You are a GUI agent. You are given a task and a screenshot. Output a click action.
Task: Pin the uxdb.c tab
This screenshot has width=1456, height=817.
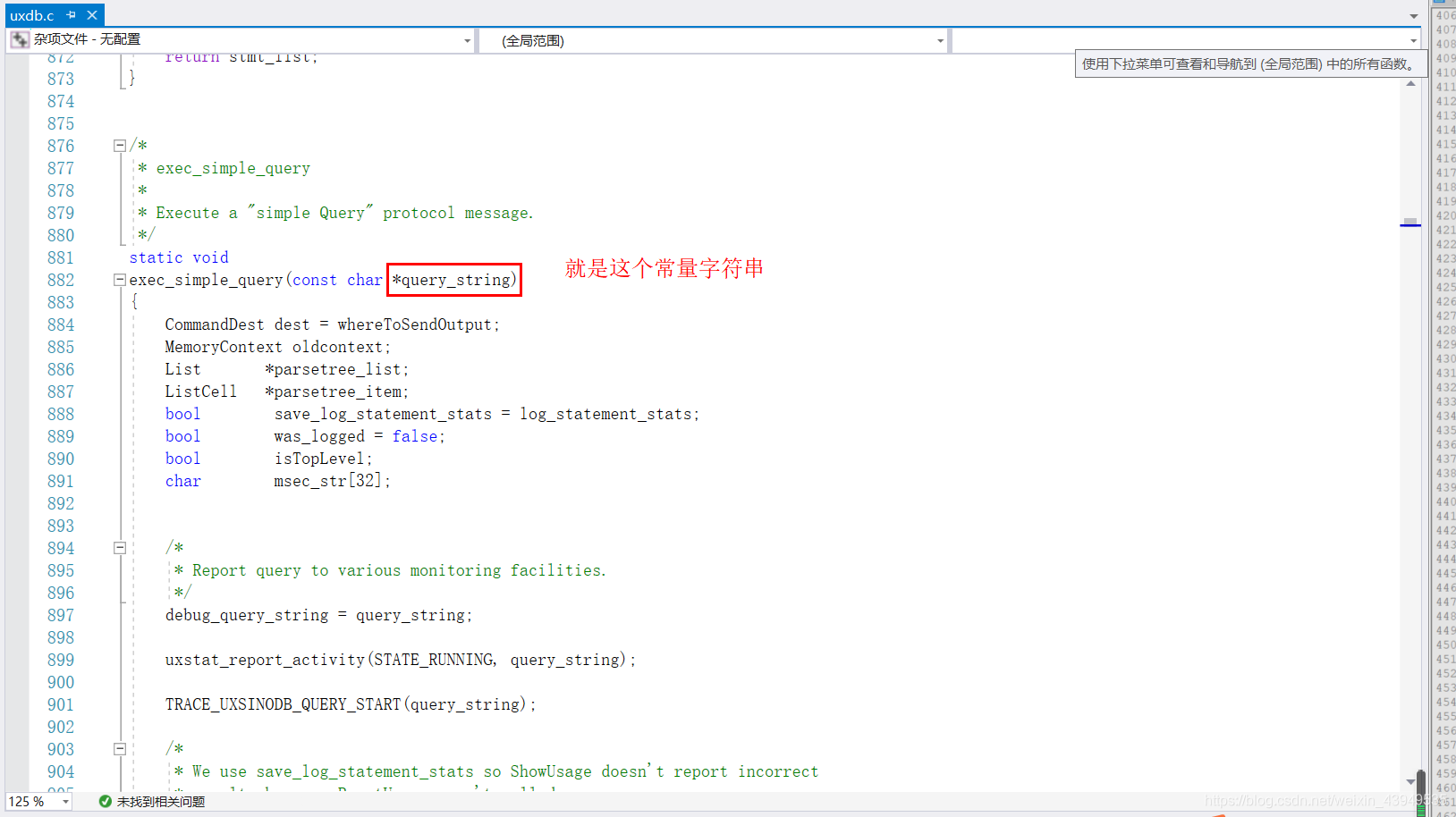click(x=72, y=15)
